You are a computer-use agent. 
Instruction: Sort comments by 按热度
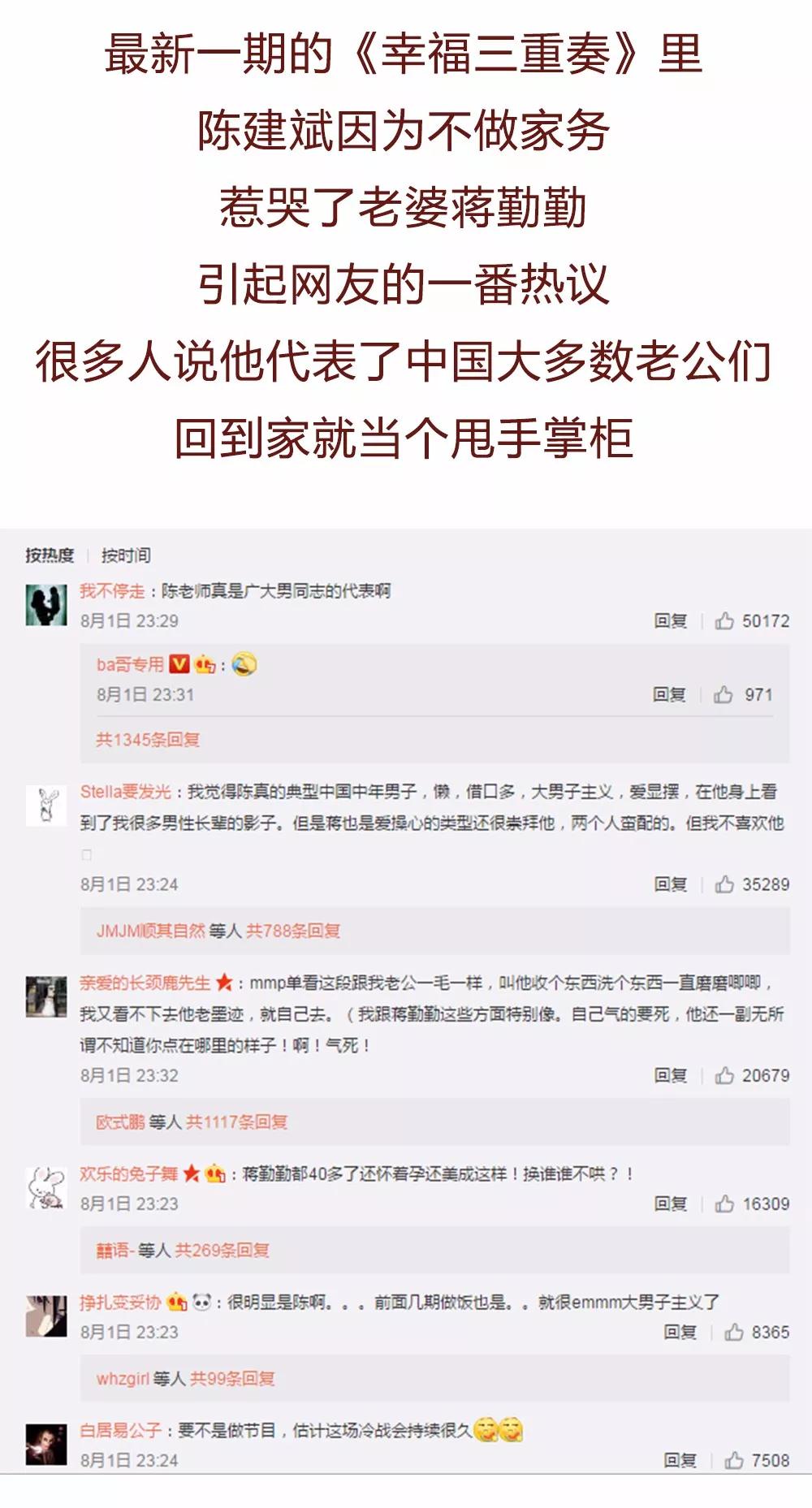pyautogui.click(x=50, y=555)
